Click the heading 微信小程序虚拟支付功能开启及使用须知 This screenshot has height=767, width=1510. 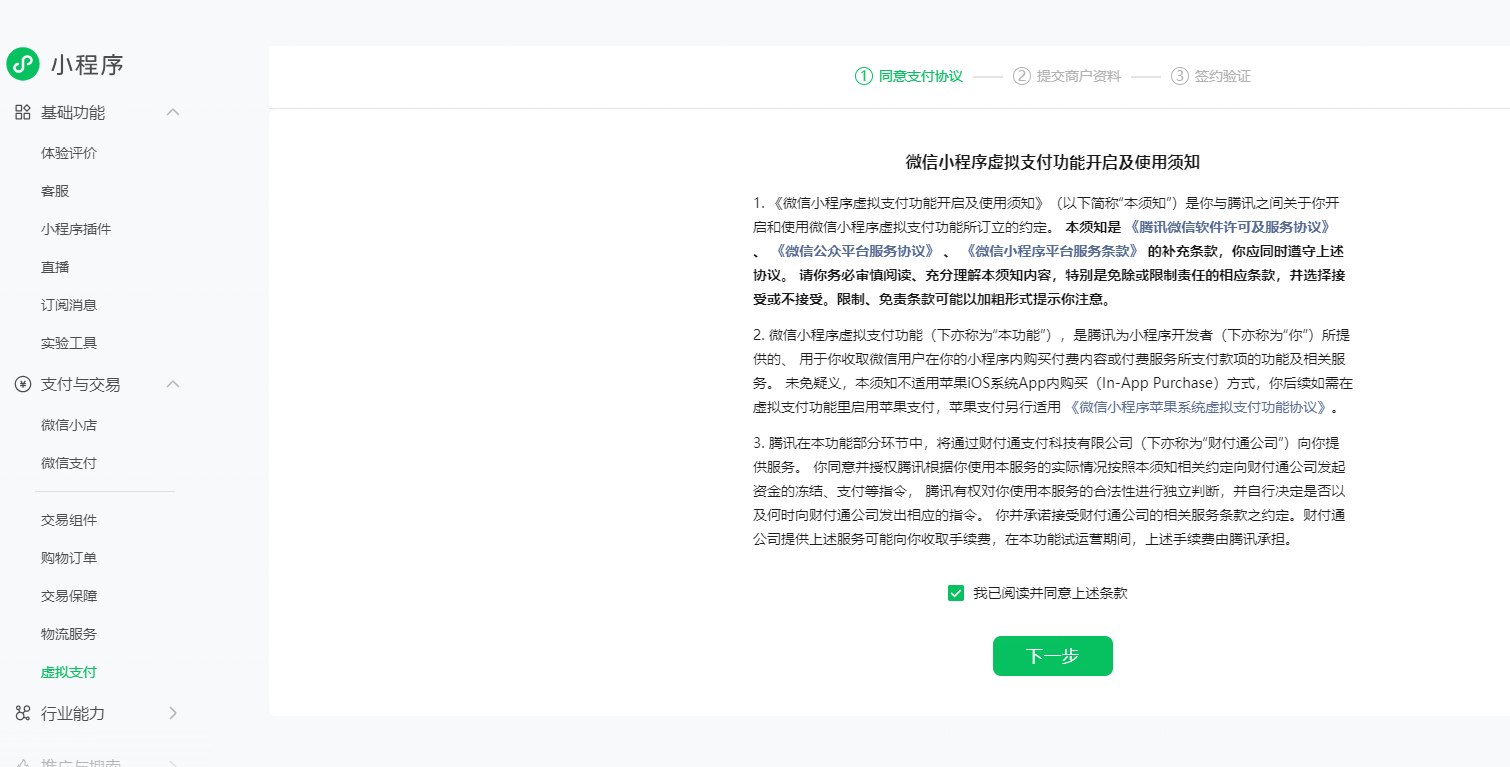coord(1053,161)
